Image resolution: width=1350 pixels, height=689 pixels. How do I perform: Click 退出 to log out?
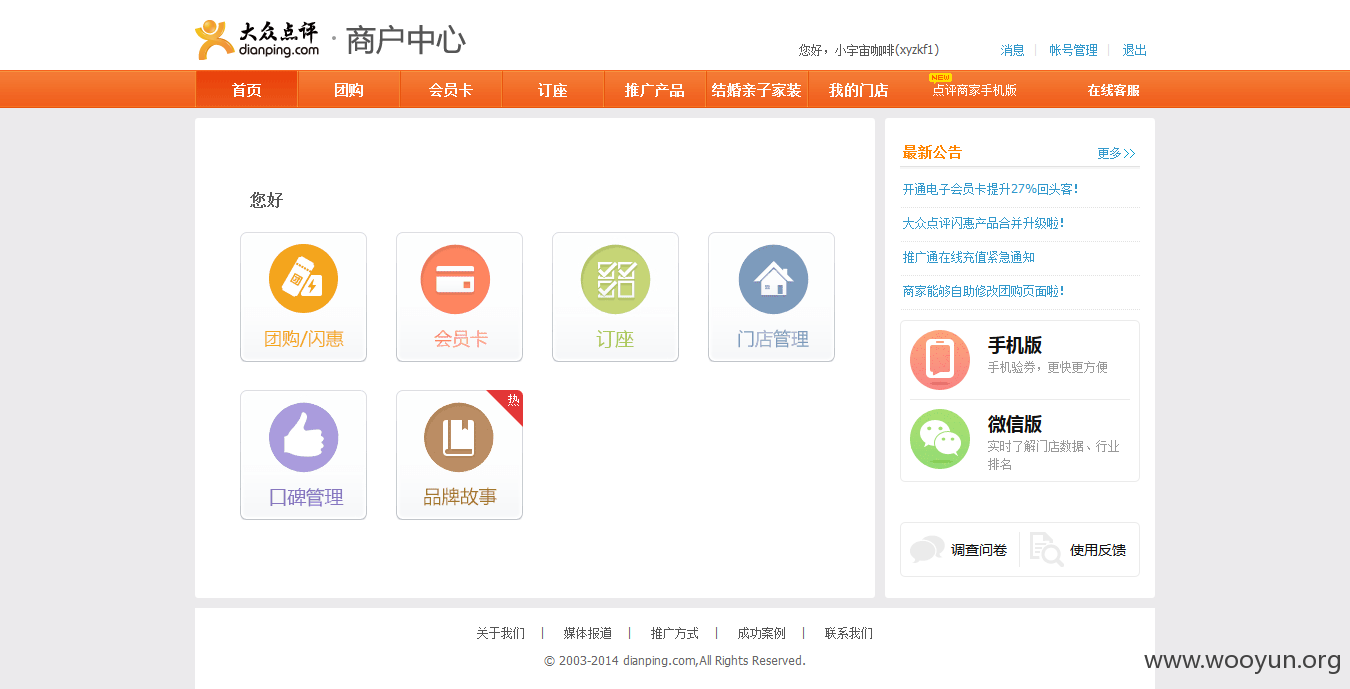[1134, 50]
